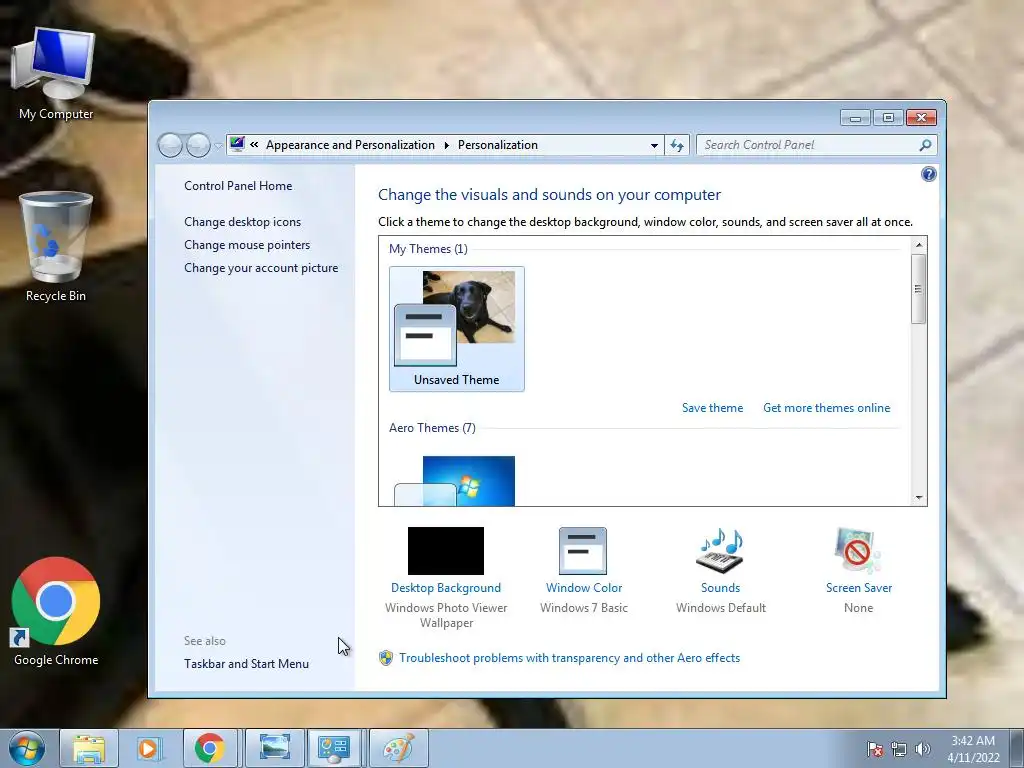Image resolution: width=1024 pixels, height=768 pixels.
Task: Click the Screen Saver label link
Action: (x=859, y=588)
